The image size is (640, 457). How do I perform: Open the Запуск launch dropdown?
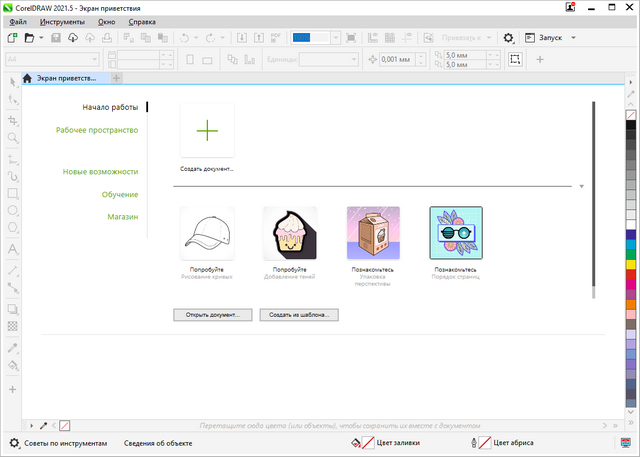pos(557,37)
